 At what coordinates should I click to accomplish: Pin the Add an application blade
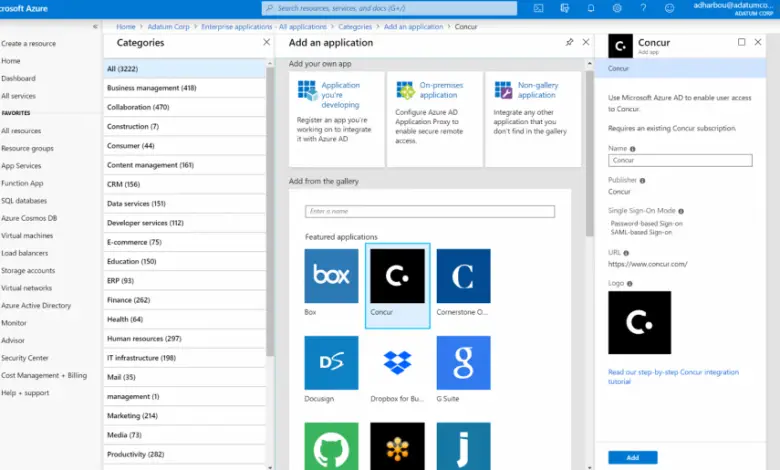(570, 42)
